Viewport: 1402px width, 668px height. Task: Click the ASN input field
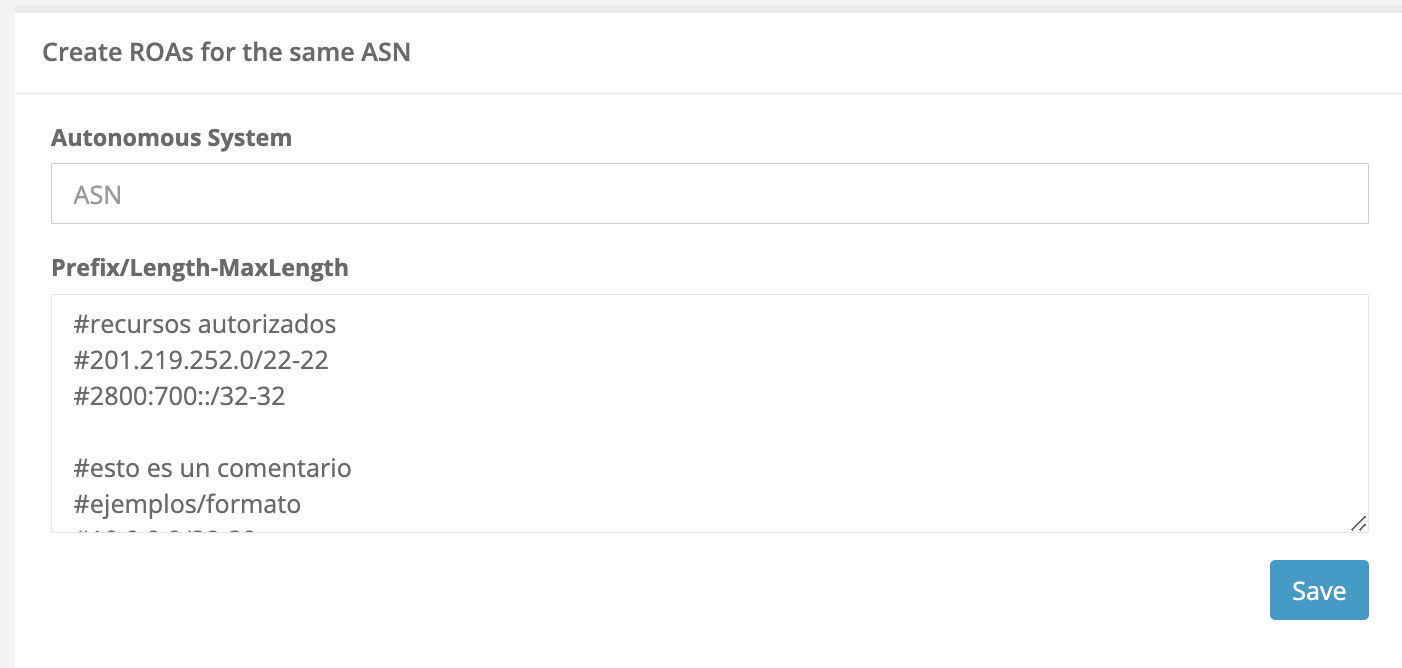pyautogui.click(x=709, y=194)
